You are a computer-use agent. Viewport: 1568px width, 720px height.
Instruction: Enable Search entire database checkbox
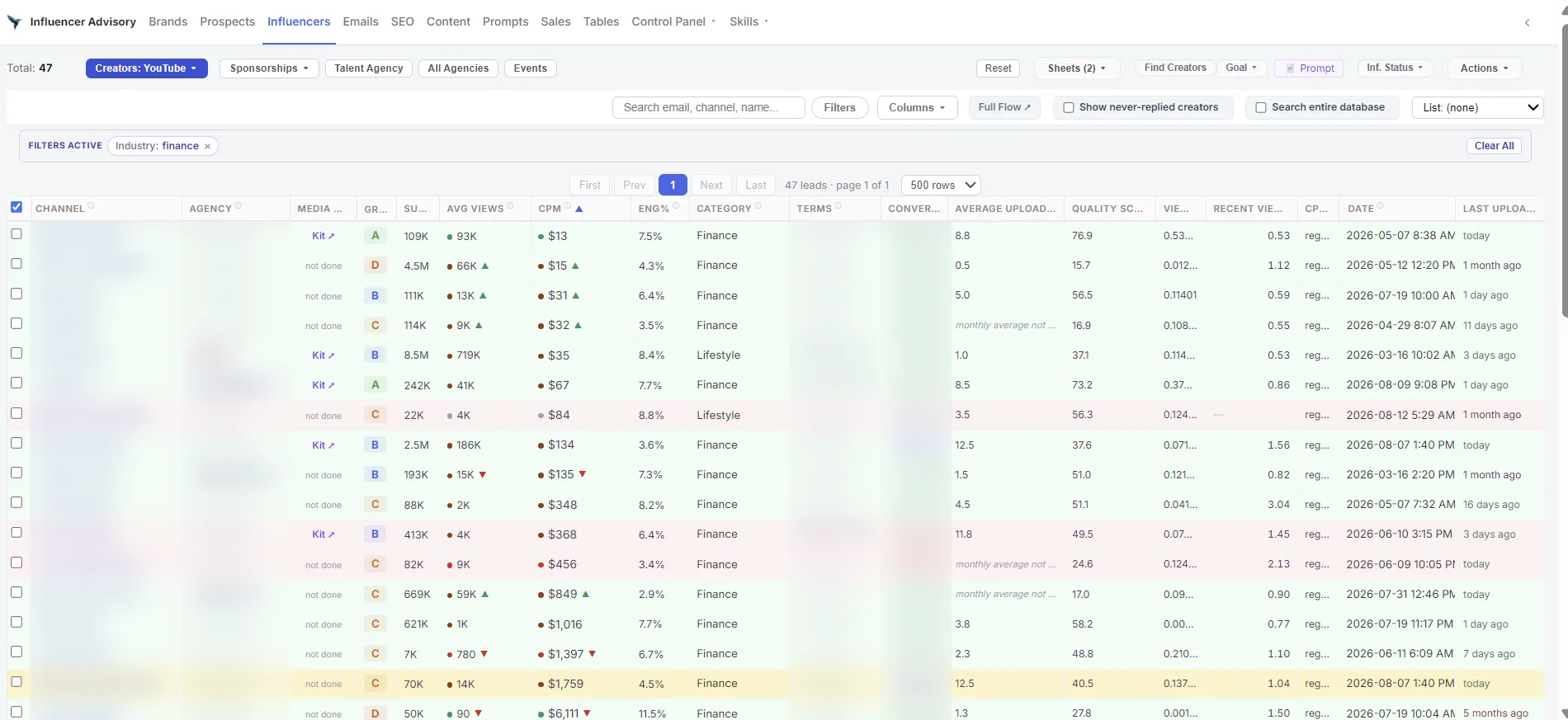pyautogui.click(x=1260, y=107)
